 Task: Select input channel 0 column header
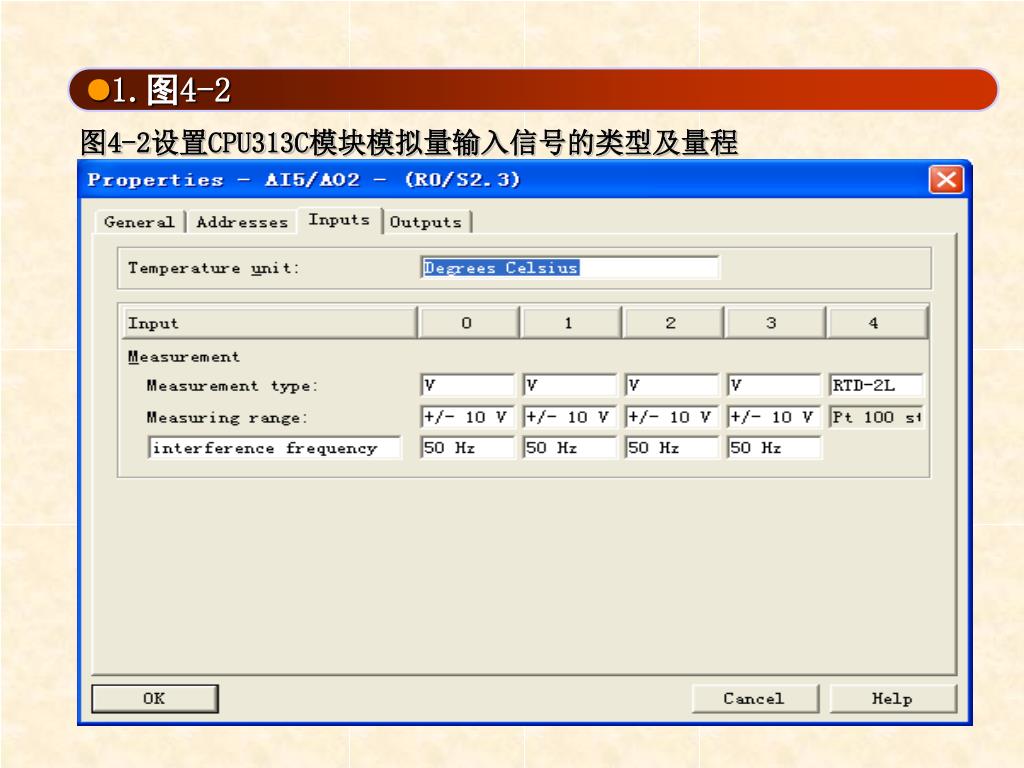pyautogui.click(x=467, y=323)
